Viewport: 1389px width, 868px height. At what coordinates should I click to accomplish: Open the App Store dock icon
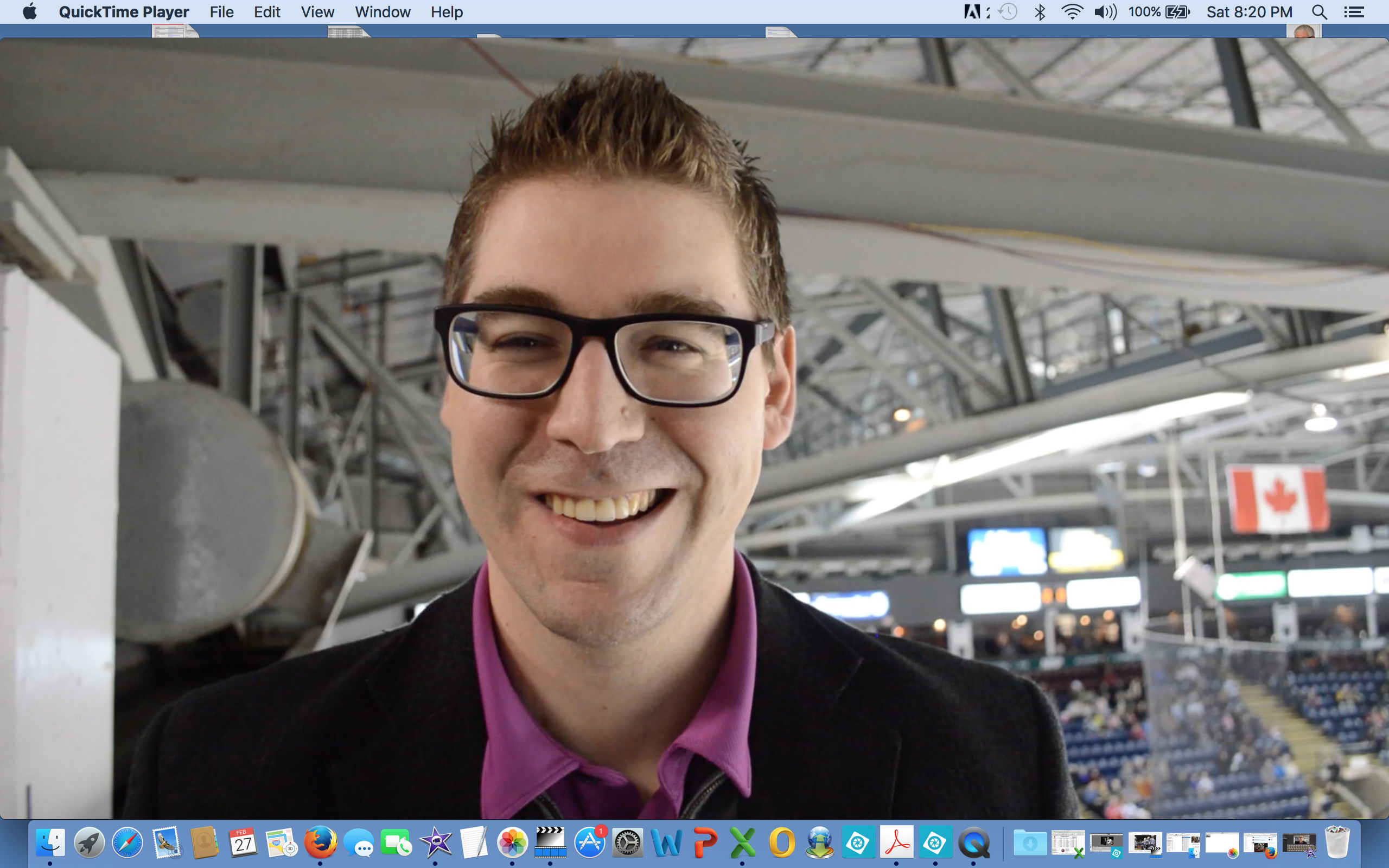pyautogui.click(x=589, y=843)
